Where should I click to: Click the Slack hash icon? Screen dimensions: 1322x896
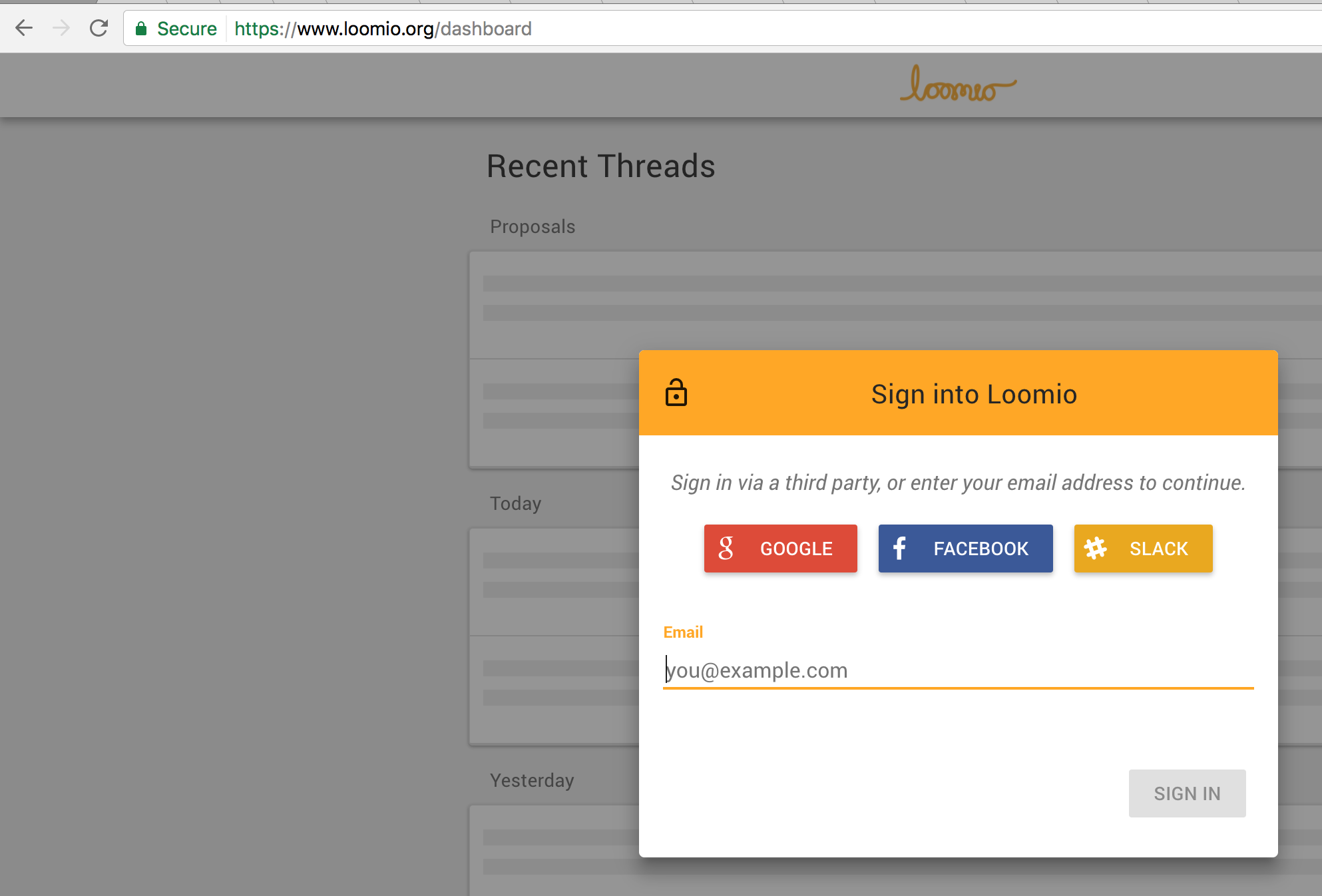click(1095, 549)
